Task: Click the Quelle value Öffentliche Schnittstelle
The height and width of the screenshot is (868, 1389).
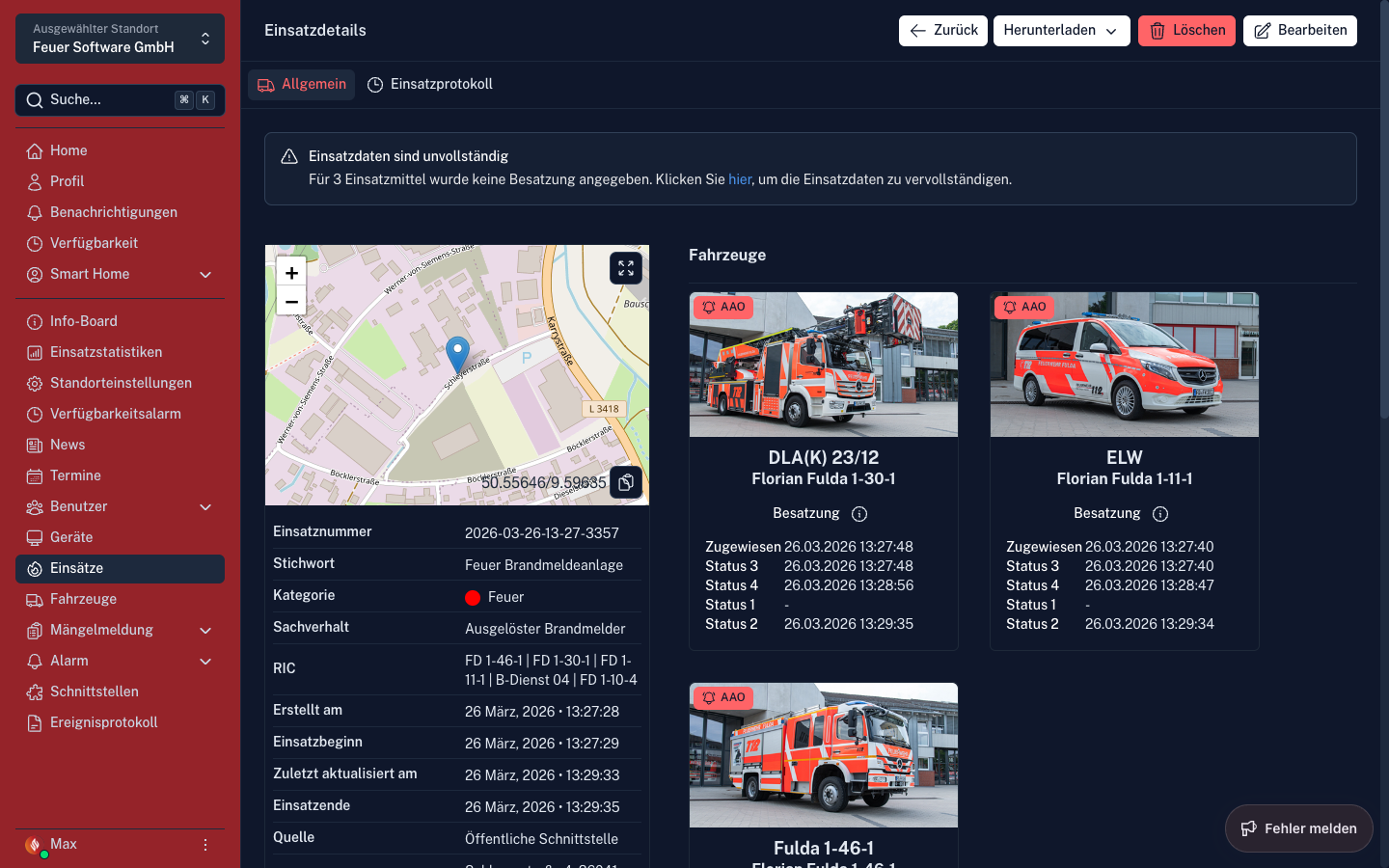Action: pyautogui.click(x=541, y=839)
